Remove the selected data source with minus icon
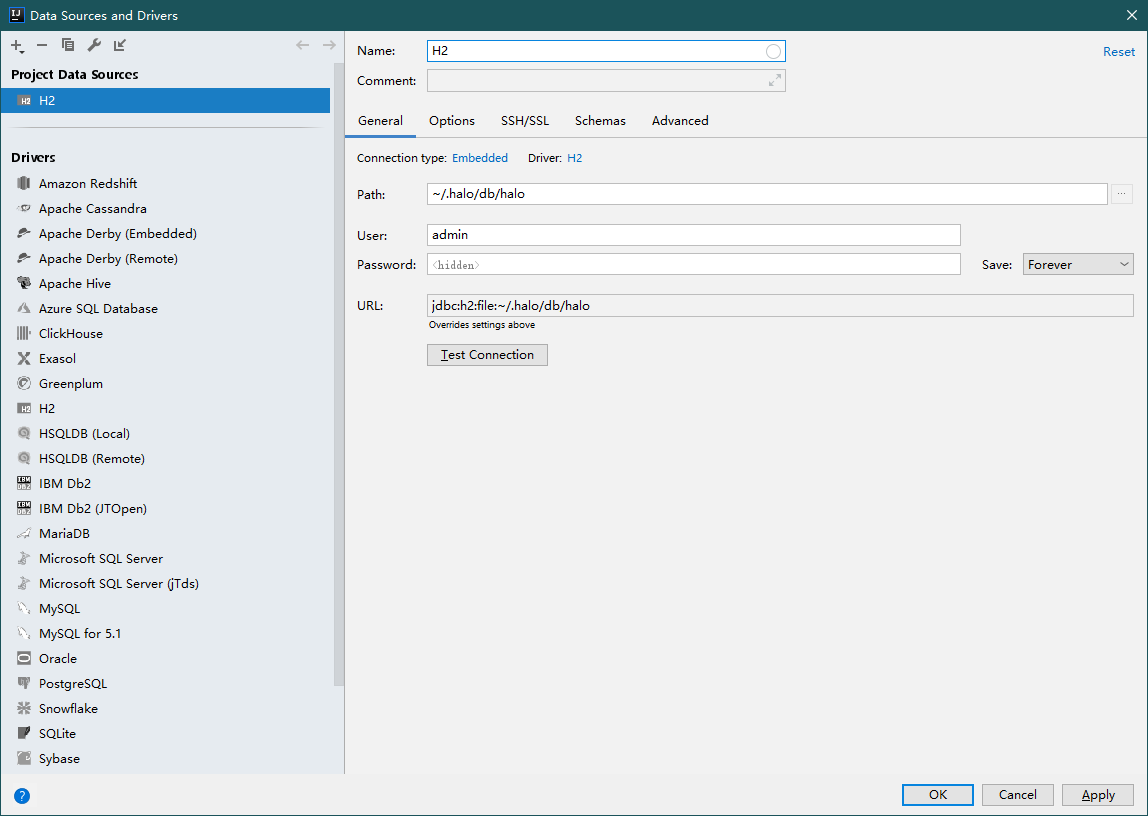The image size is (1148, 816). [42, 45]
